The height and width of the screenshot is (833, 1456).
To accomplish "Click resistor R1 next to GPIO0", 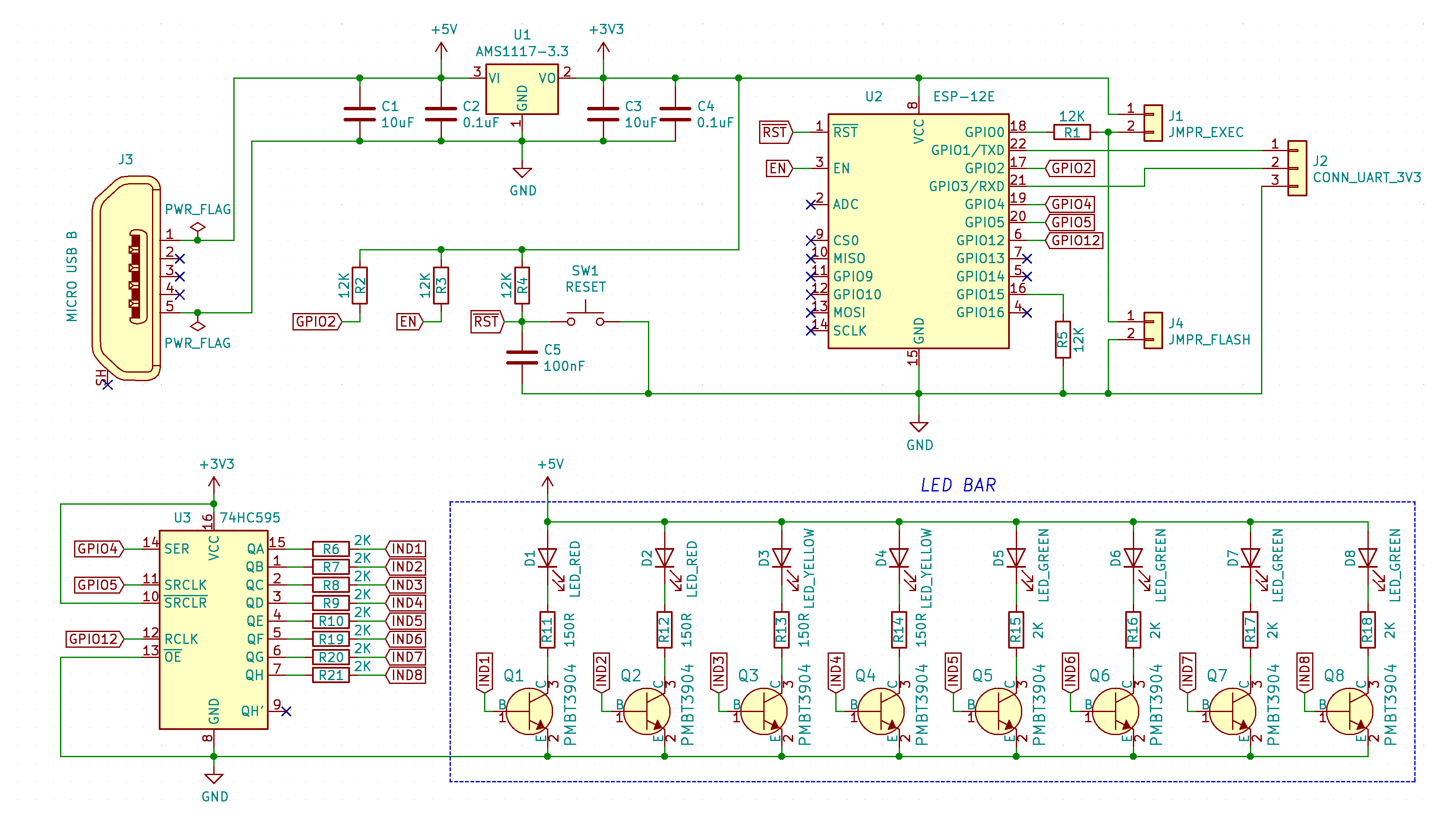I will (1072, 132).
